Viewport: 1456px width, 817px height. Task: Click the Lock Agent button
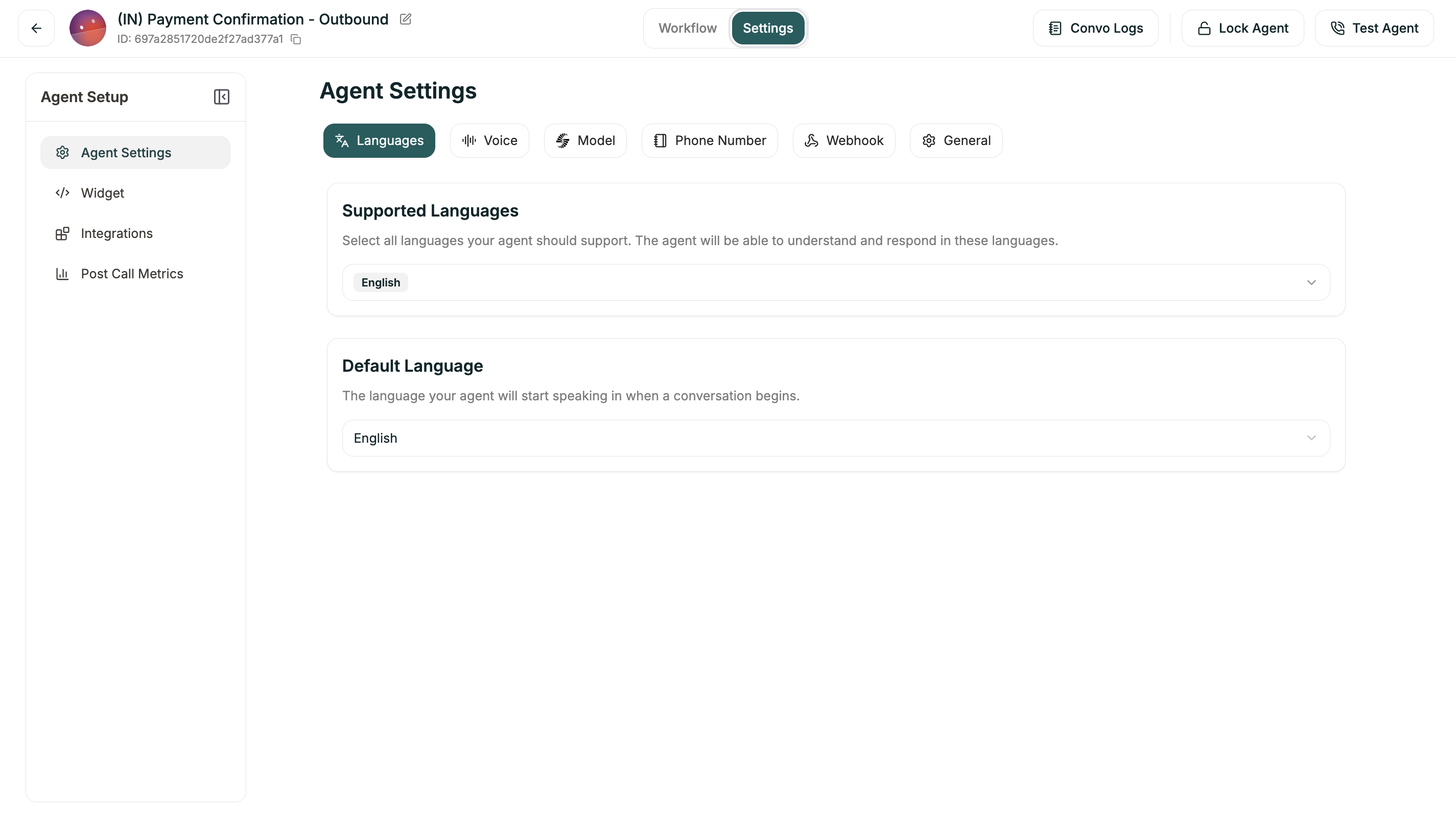[1242, 28]
